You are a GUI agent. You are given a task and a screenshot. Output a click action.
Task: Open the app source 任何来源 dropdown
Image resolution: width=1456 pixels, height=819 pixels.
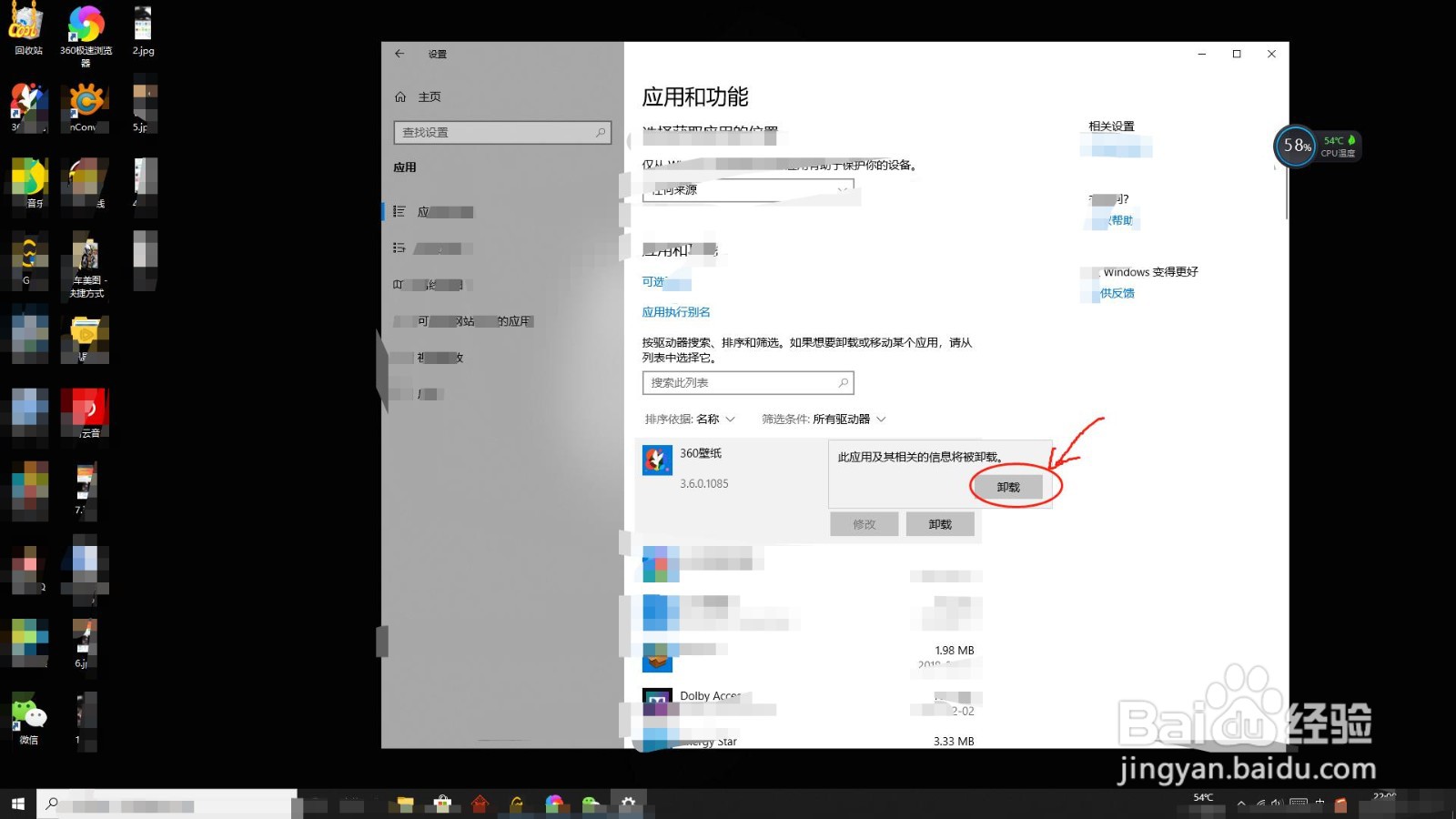(748, 190)
